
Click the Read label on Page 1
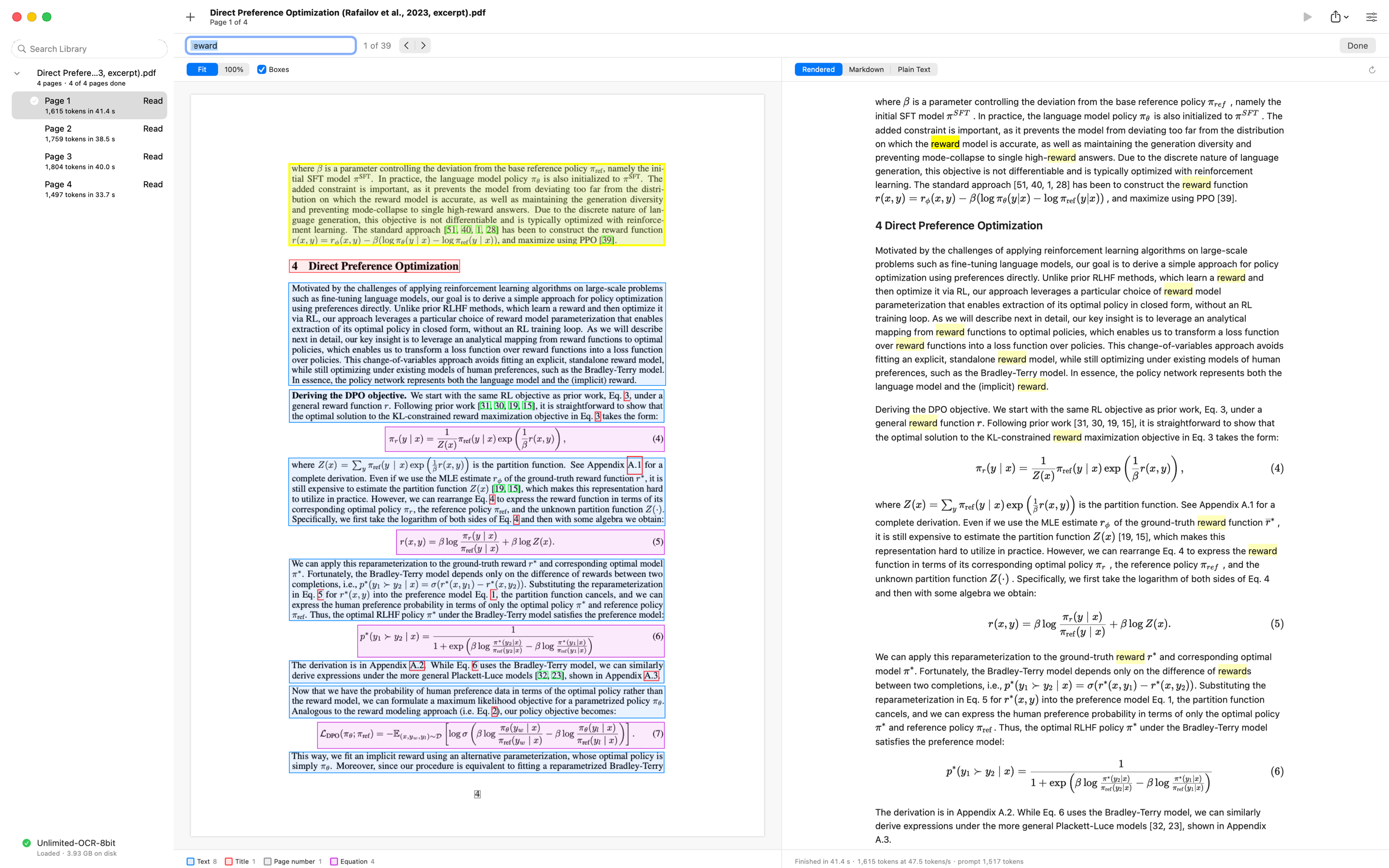(x=153, y=100)
